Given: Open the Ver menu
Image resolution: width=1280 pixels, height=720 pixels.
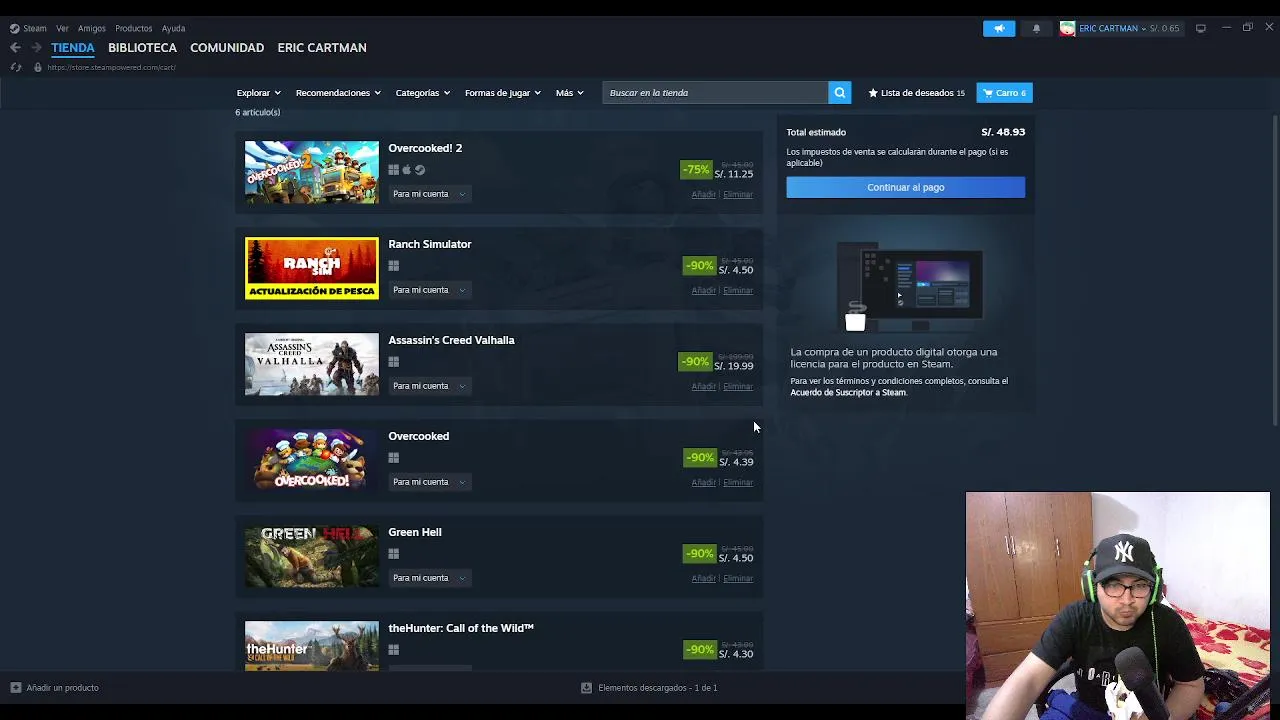Looking at the screenshot, I should (62, 28).
